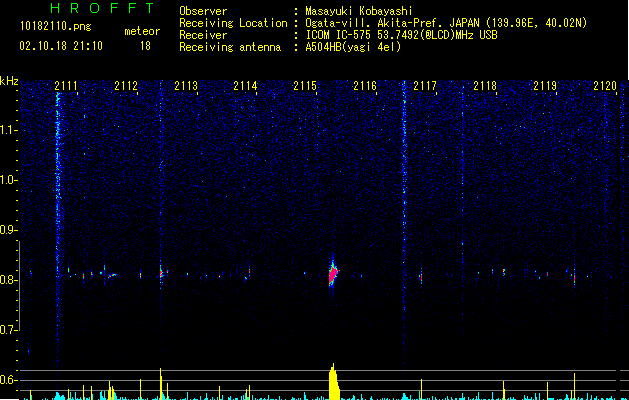Click the 2117 time marker
629x400 pixels.
pyautogui.click(x=425, y=86)
